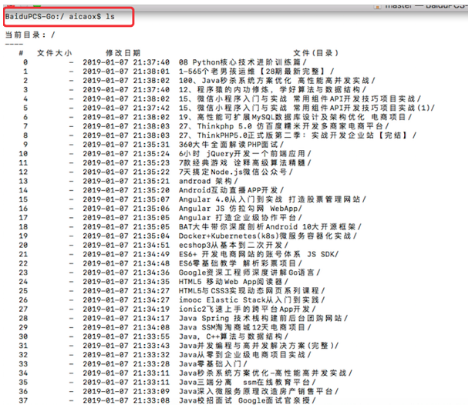Screen dimensions: 468x407
Task: Click 'ecshop3从基本到二次开发/' entry
Action: point(233,245)
